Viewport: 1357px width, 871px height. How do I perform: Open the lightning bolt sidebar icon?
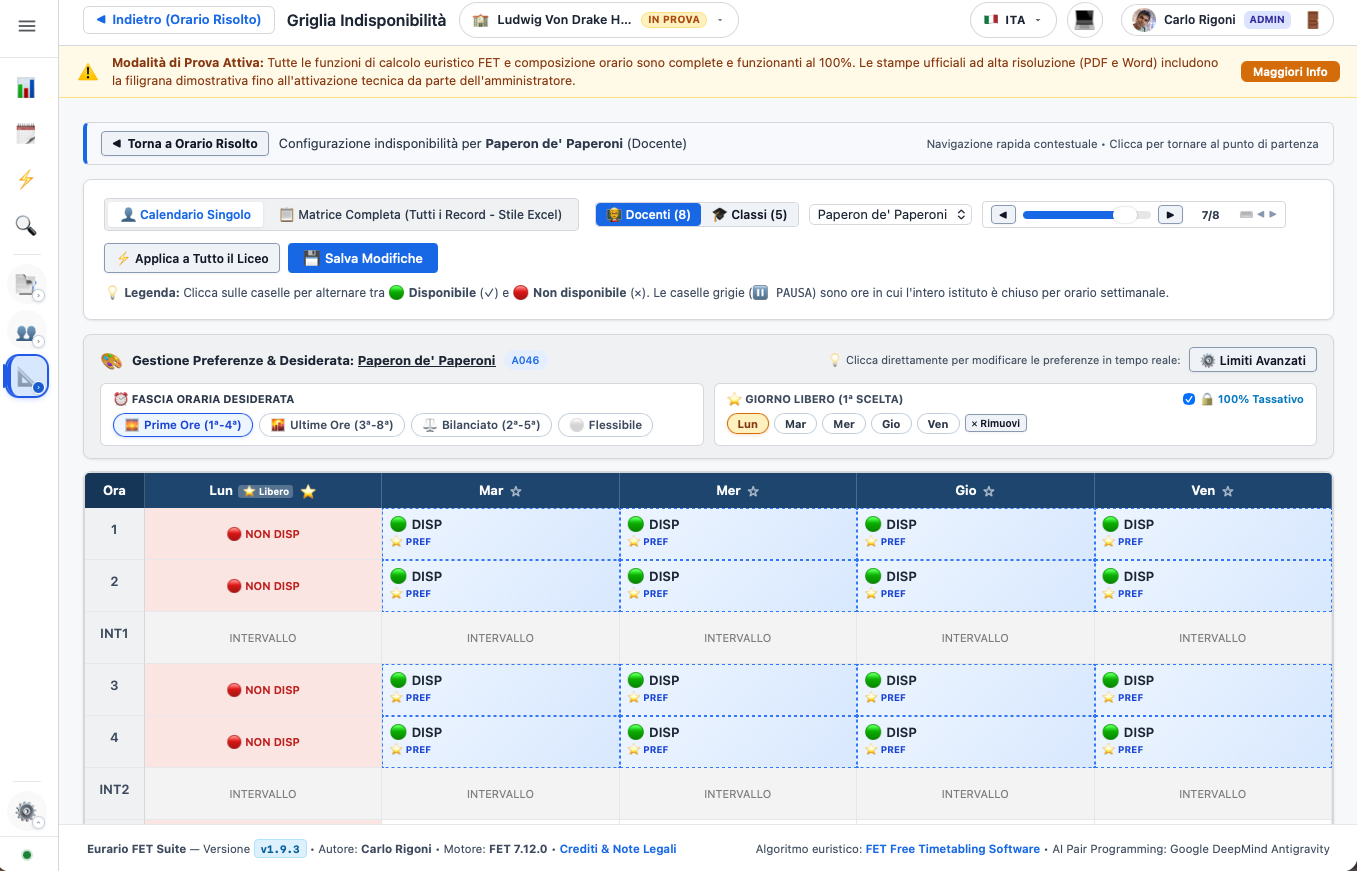coord(27,180)
